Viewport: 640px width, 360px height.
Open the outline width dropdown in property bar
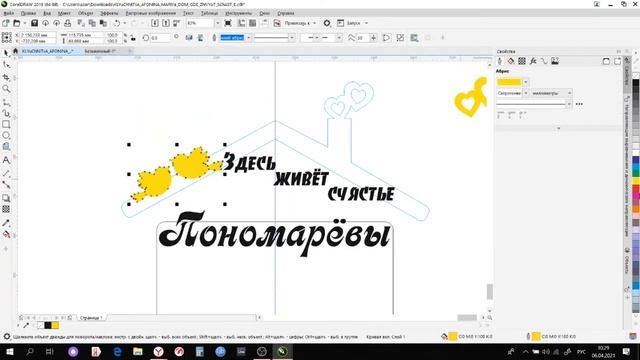coord(248,38)
